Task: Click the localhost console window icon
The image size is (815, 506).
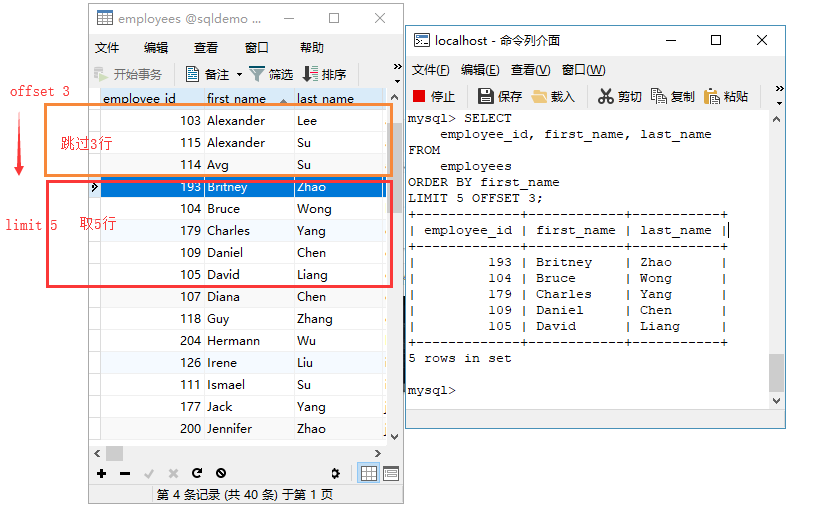Action: (x=422, y=40)
